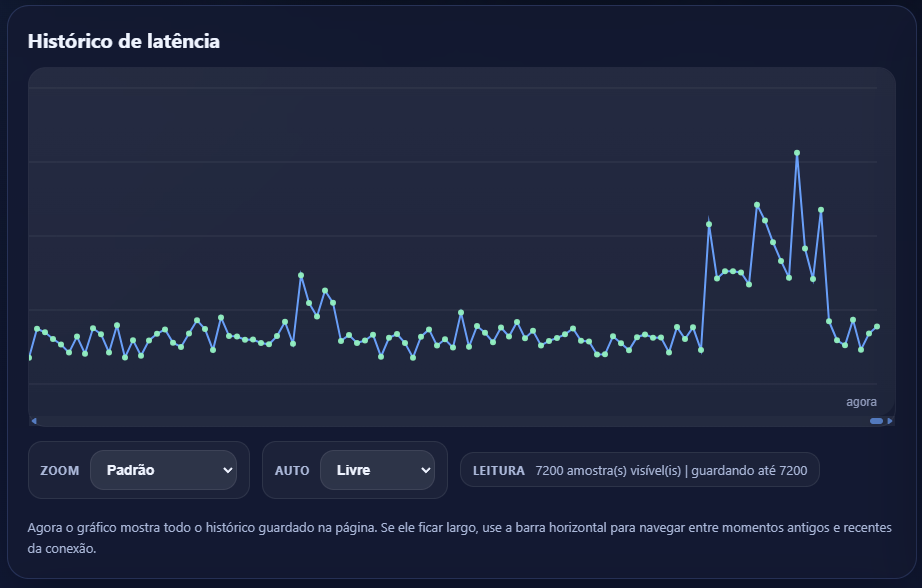The height and width of the screenshot is (588, 922).
Task: Click the AUTO label text
Action: 292,470
